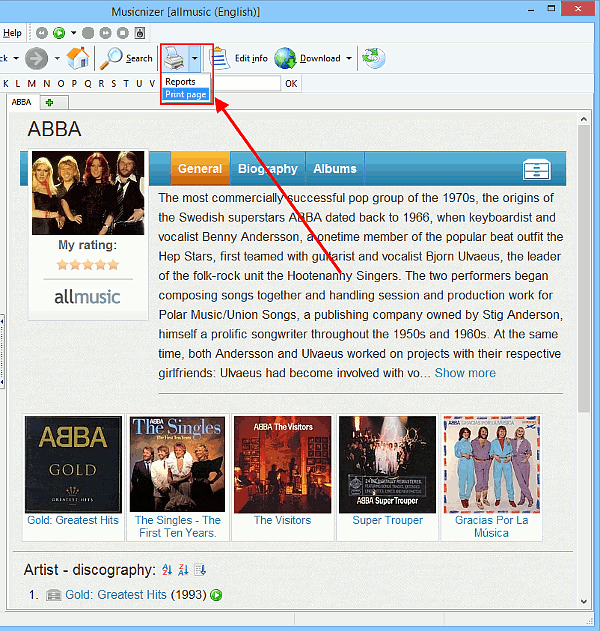This screenshot has height=631, width=600.
Task: Switch to the Biography tab
Action: (x=268, y=169)
